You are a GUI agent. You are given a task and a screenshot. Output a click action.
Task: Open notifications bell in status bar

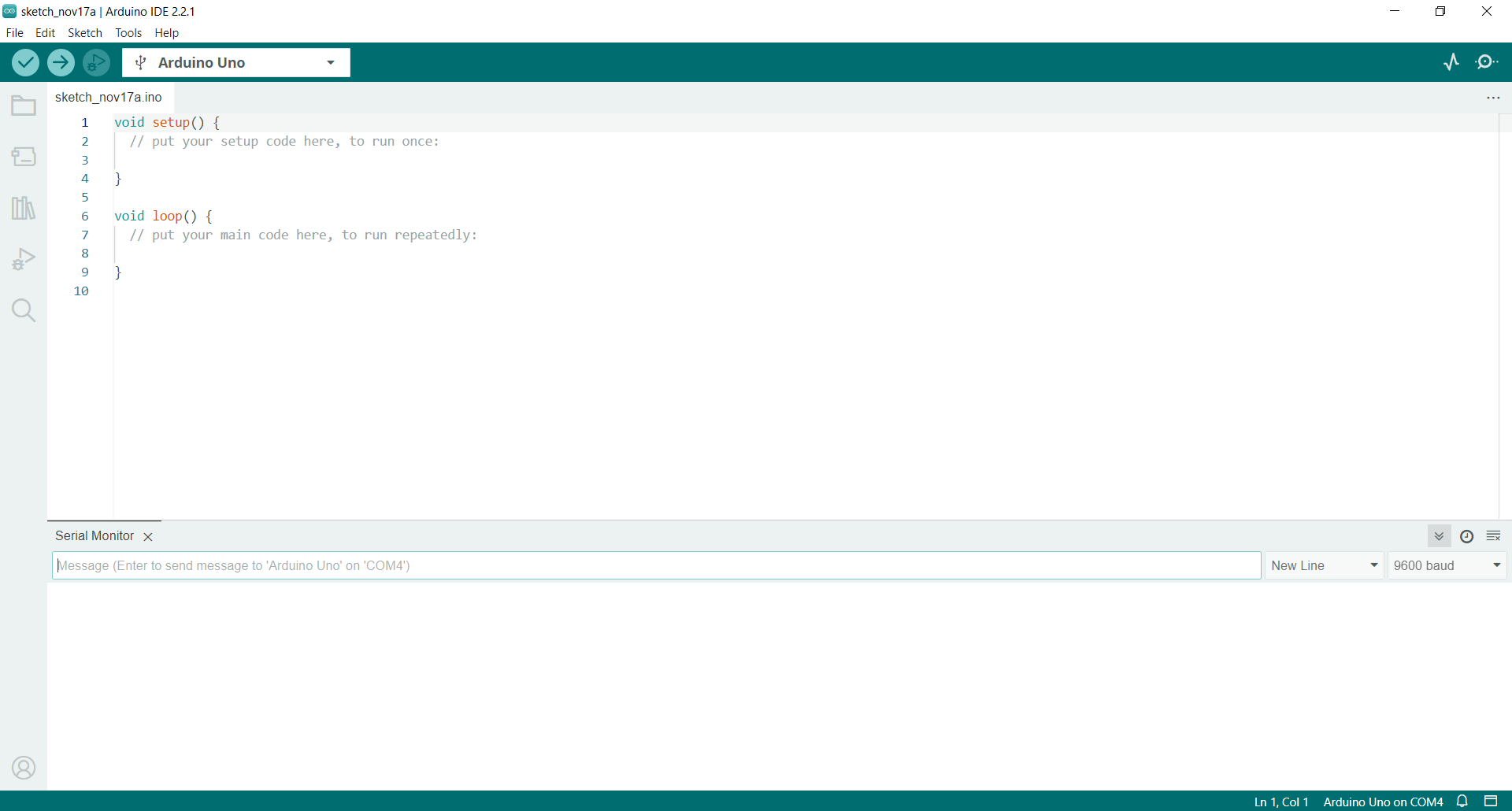1462,802
